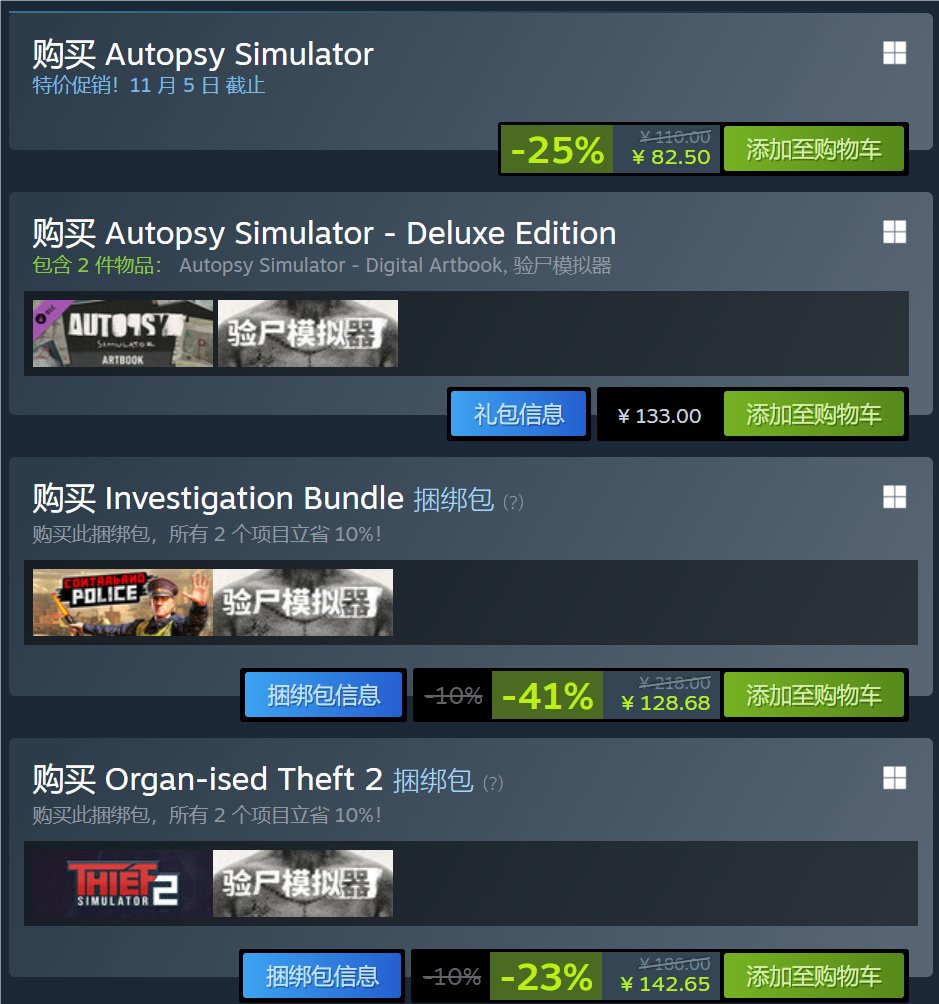This screenshot has width=939, height=1004.
Task: Add Autopsy Simulator ¥82.50 to cart
Action: tap(813, 149)
